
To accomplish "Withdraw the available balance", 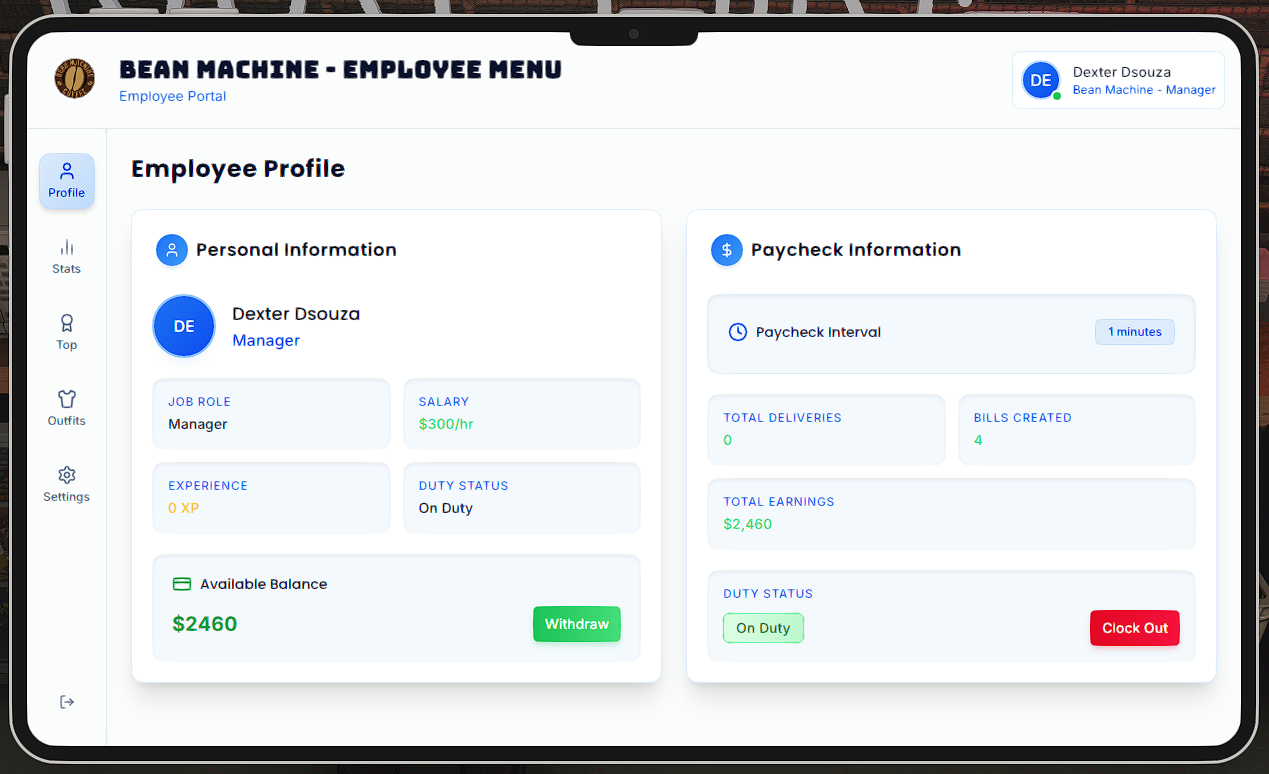I will click(577, 624).
